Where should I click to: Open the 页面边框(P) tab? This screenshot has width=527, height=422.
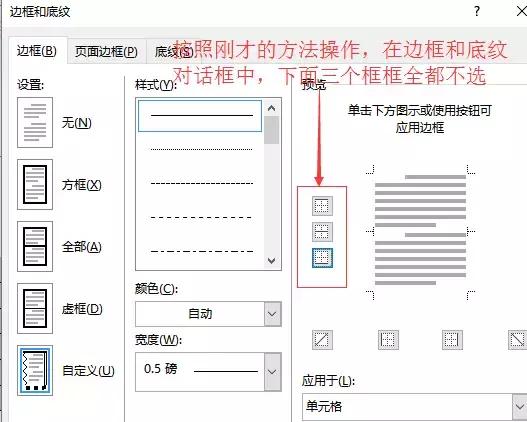tap(107, 52)
